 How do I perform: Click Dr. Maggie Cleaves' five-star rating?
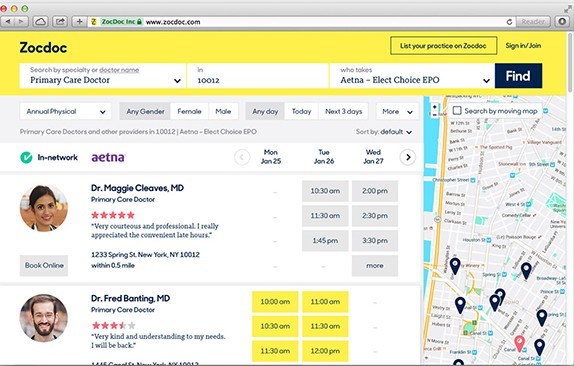pyautogui.click(x=113, y=215)
